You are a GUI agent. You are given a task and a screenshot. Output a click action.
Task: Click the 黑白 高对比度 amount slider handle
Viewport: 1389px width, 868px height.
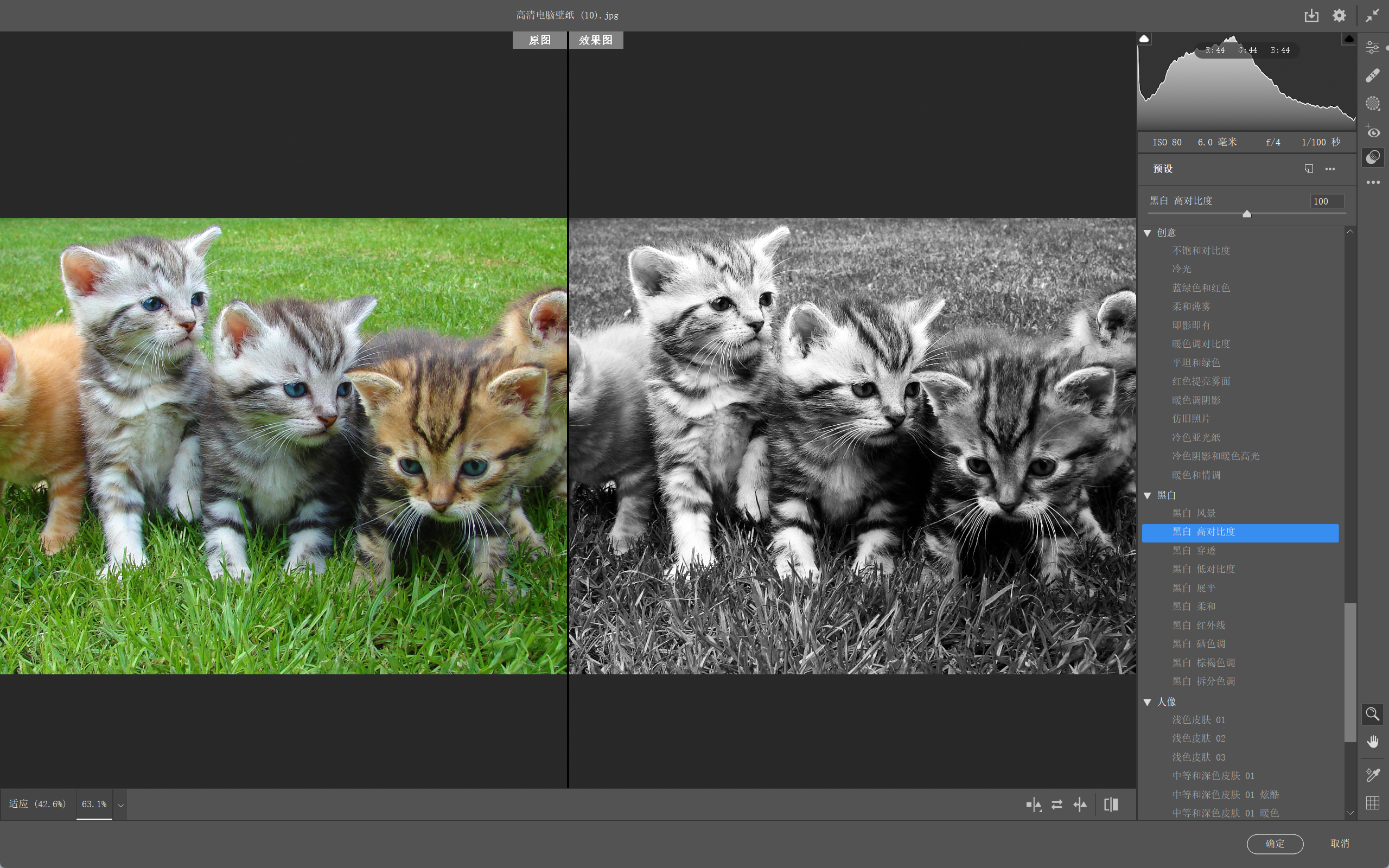click(x=1247, y=214)
